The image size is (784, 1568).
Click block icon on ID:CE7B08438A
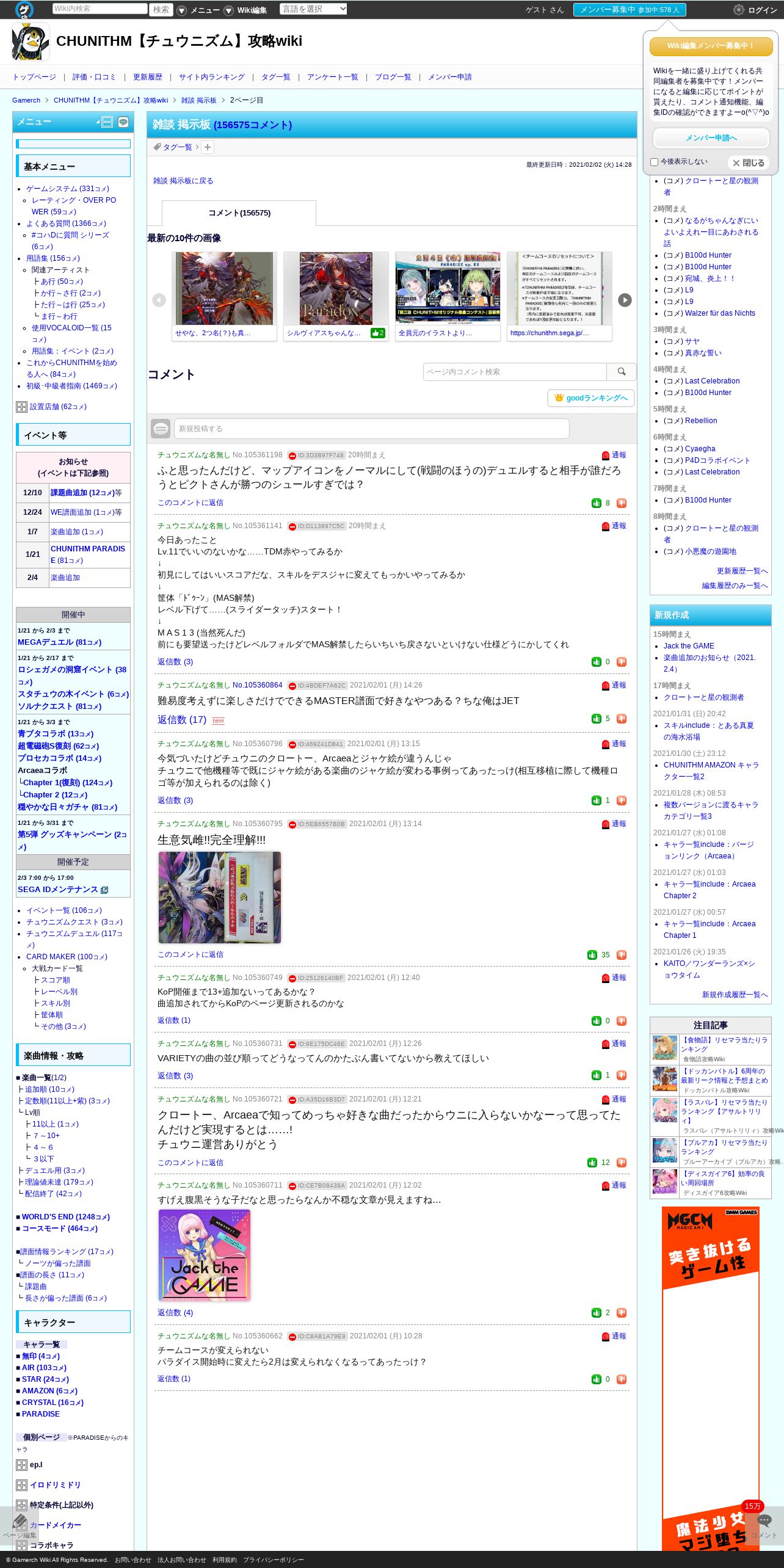(292, 1186)
